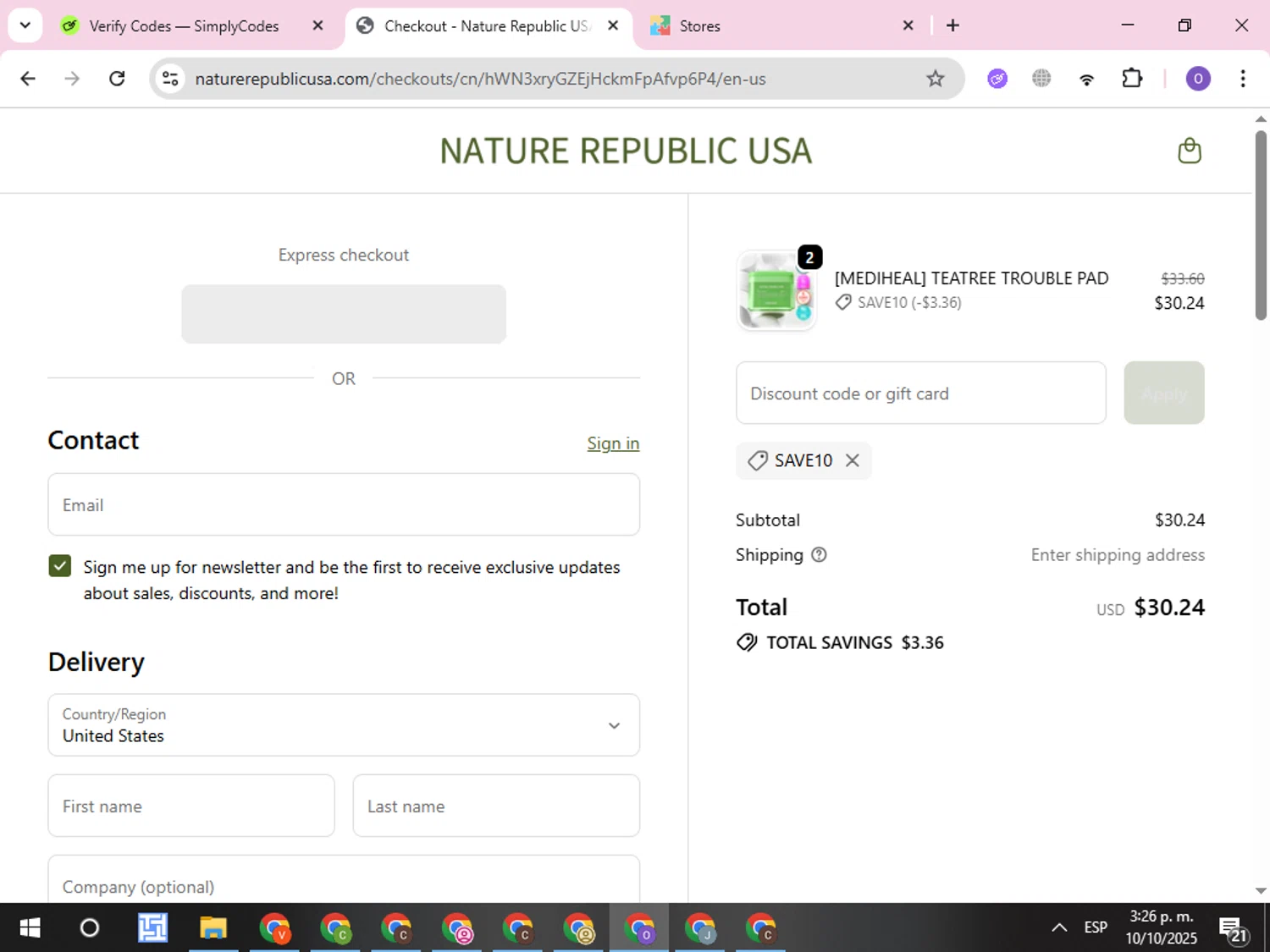Go forward in browser history
The width and height of the screenshot is (1270, 952).
pos(72,79)
